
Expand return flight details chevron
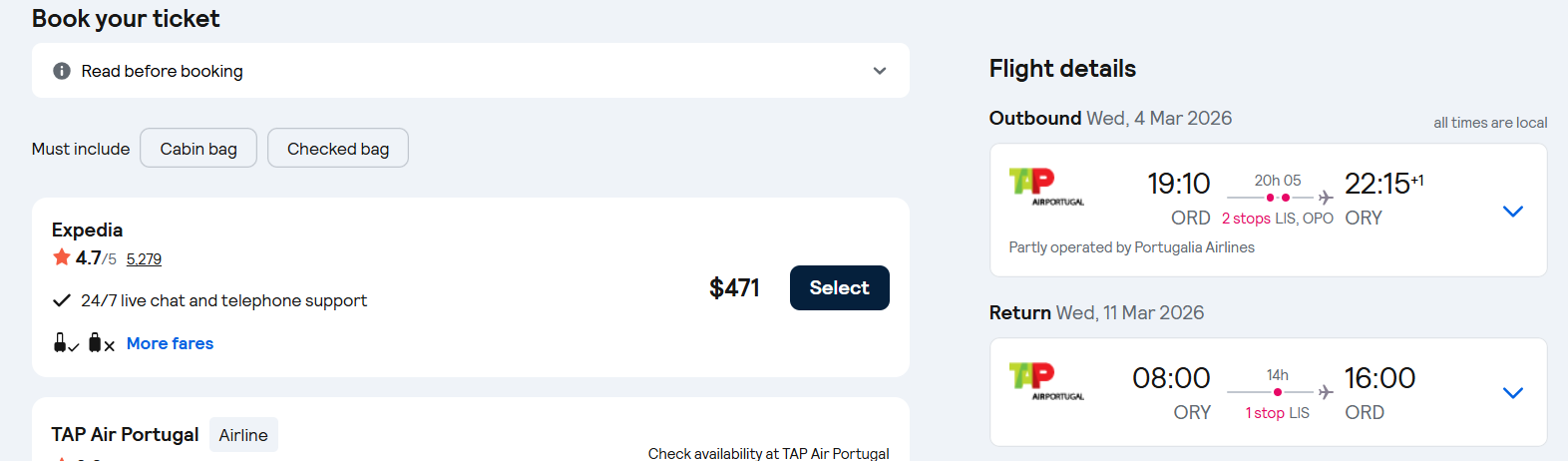pyautogui.click(x=1512, y=393)
